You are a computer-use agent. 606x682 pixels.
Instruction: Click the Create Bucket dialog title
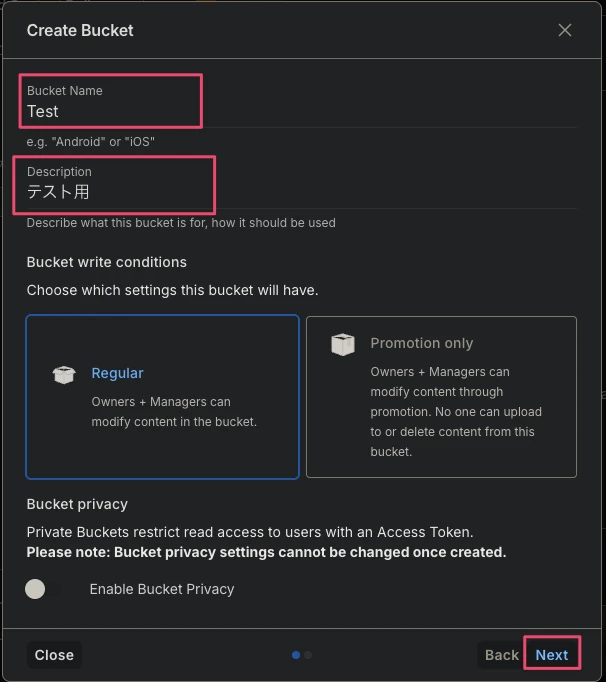pyautogui.click(x=80, y=30)
